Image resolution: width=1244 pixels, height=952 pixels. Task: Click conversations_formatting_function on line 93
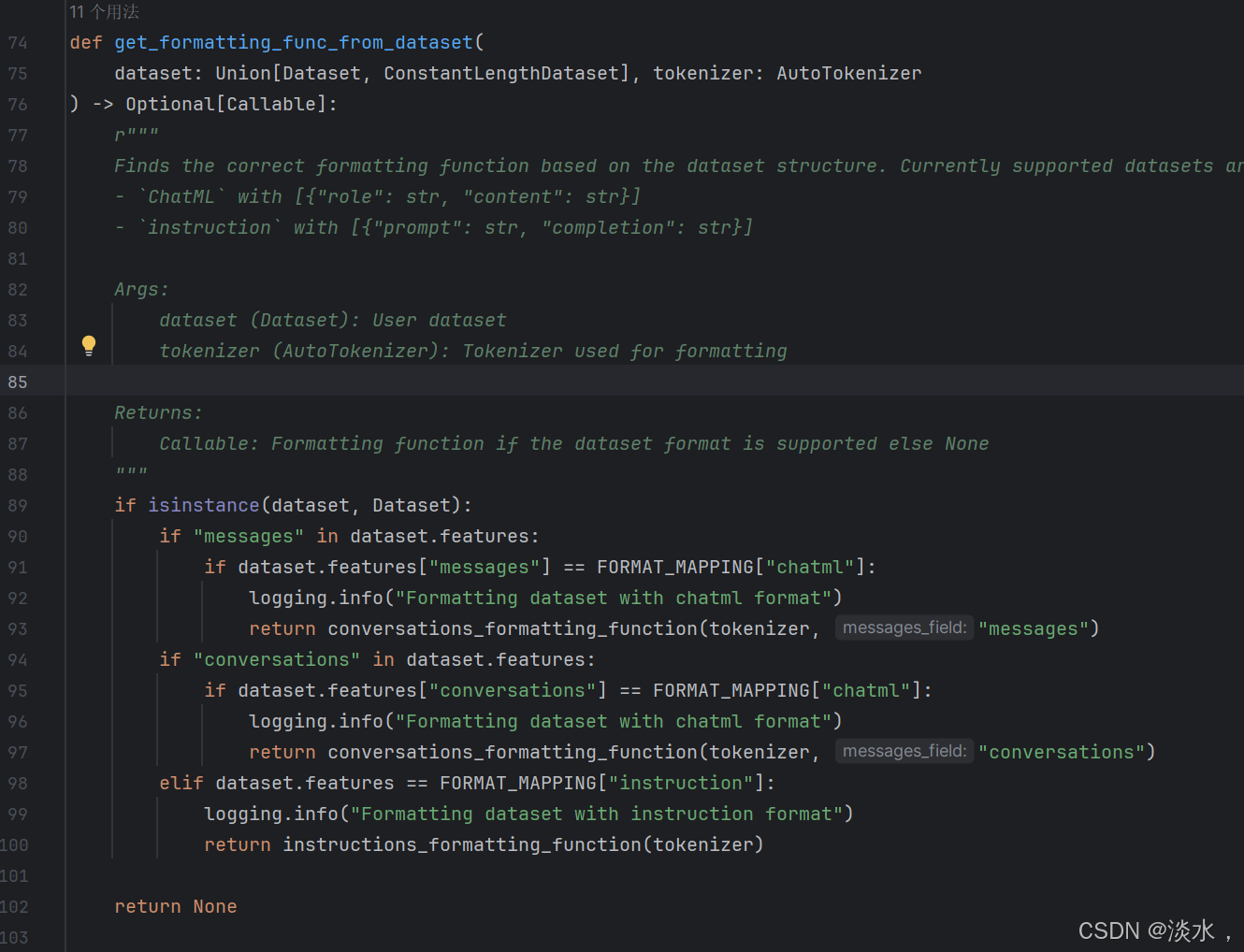[x=513, y=628]
